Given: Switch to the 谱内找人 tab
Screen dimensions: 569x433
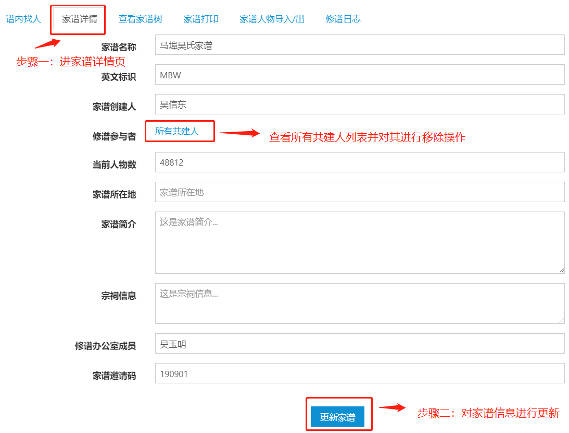Looking at the screenshot, I should 23,19.
